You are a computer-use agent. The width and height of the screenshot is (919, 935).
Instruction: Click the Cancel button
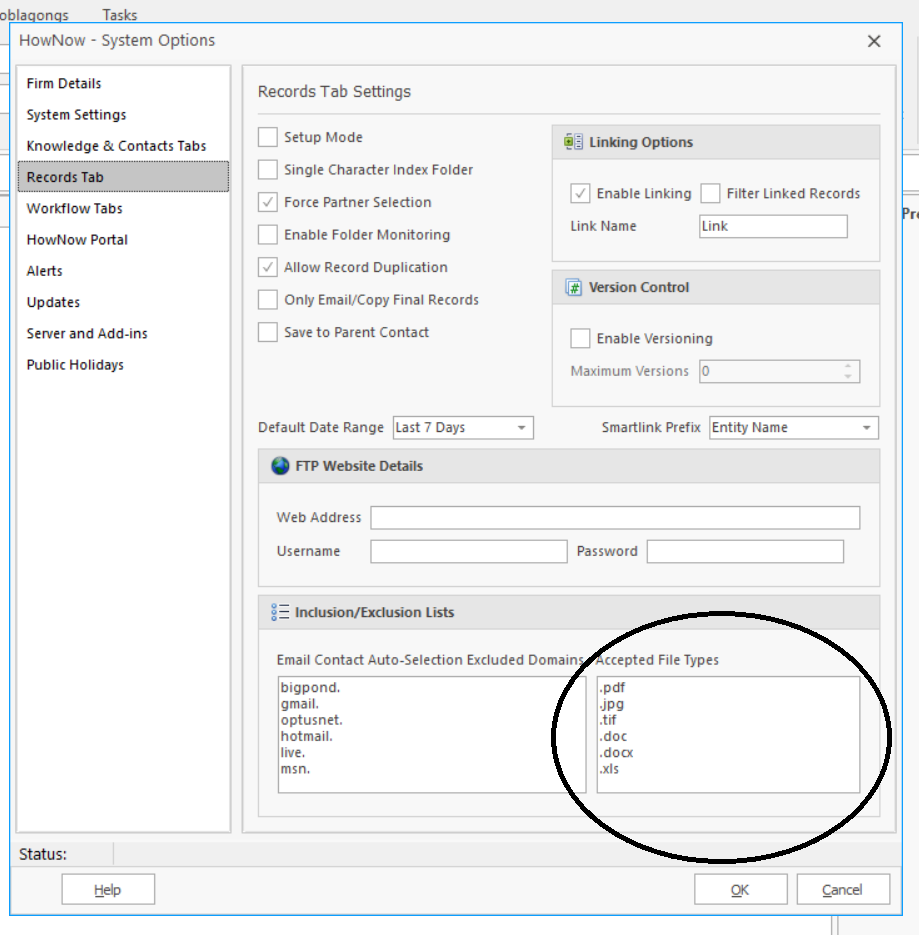(843, 890)
